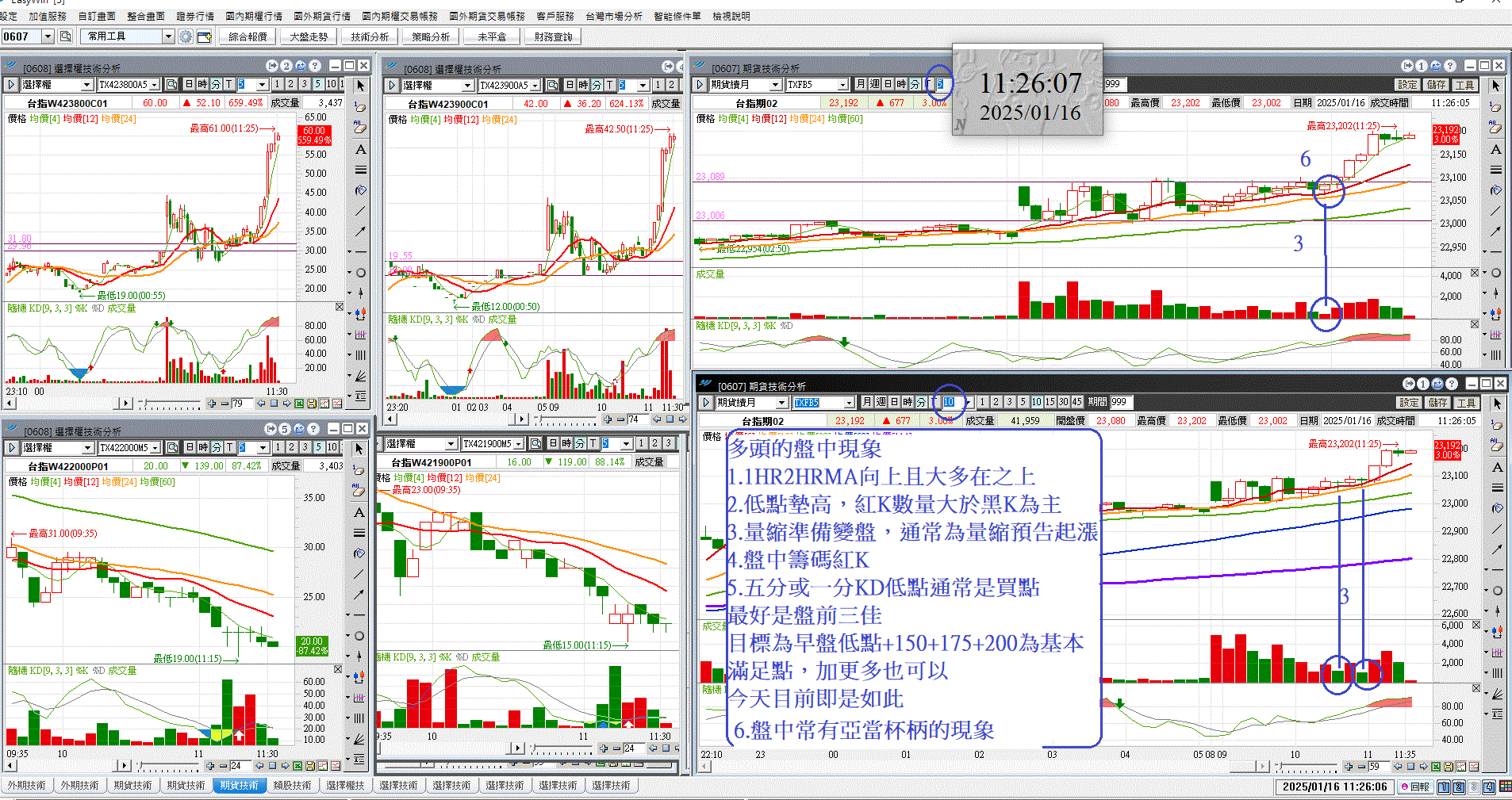Screen dimensions: 1512x800
Task: Click the 大盤走勢 button
Action: coord(309,36)
